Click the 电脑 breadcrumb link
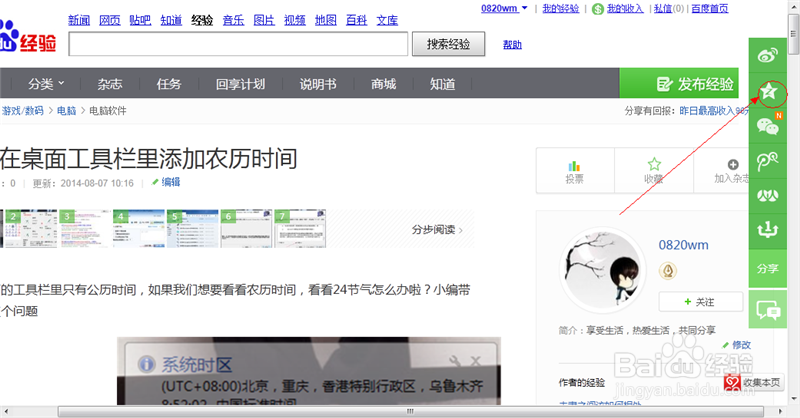 [66, 110]
